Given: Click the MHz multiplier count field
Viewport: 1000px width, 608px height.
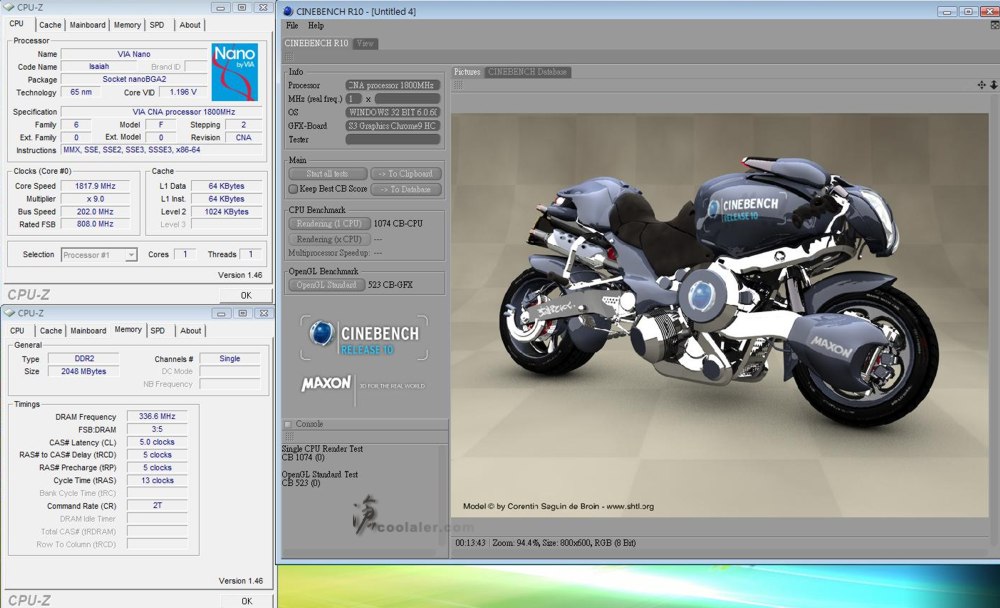Looking at the screenshot, I should click(353, 99).
